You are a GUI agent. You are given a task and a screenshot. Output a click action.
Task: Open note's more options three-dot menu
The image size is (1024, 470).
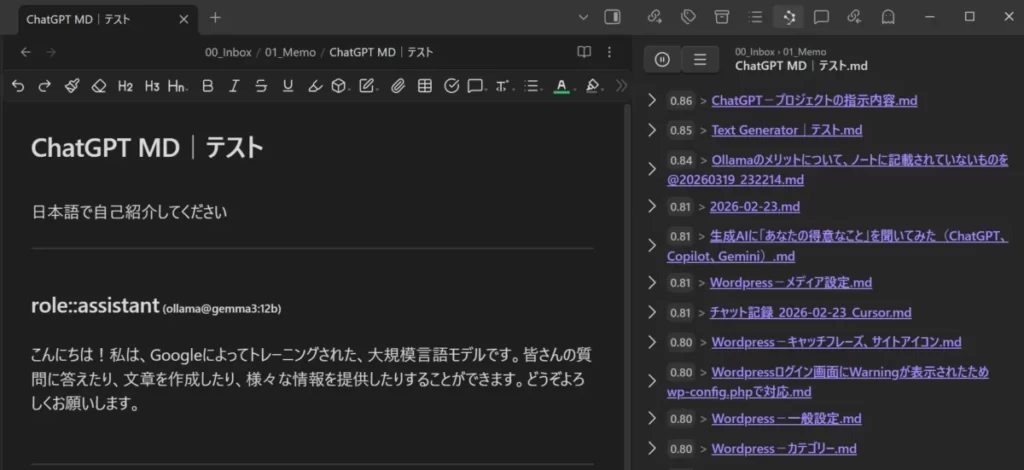[x=609, y=52]
